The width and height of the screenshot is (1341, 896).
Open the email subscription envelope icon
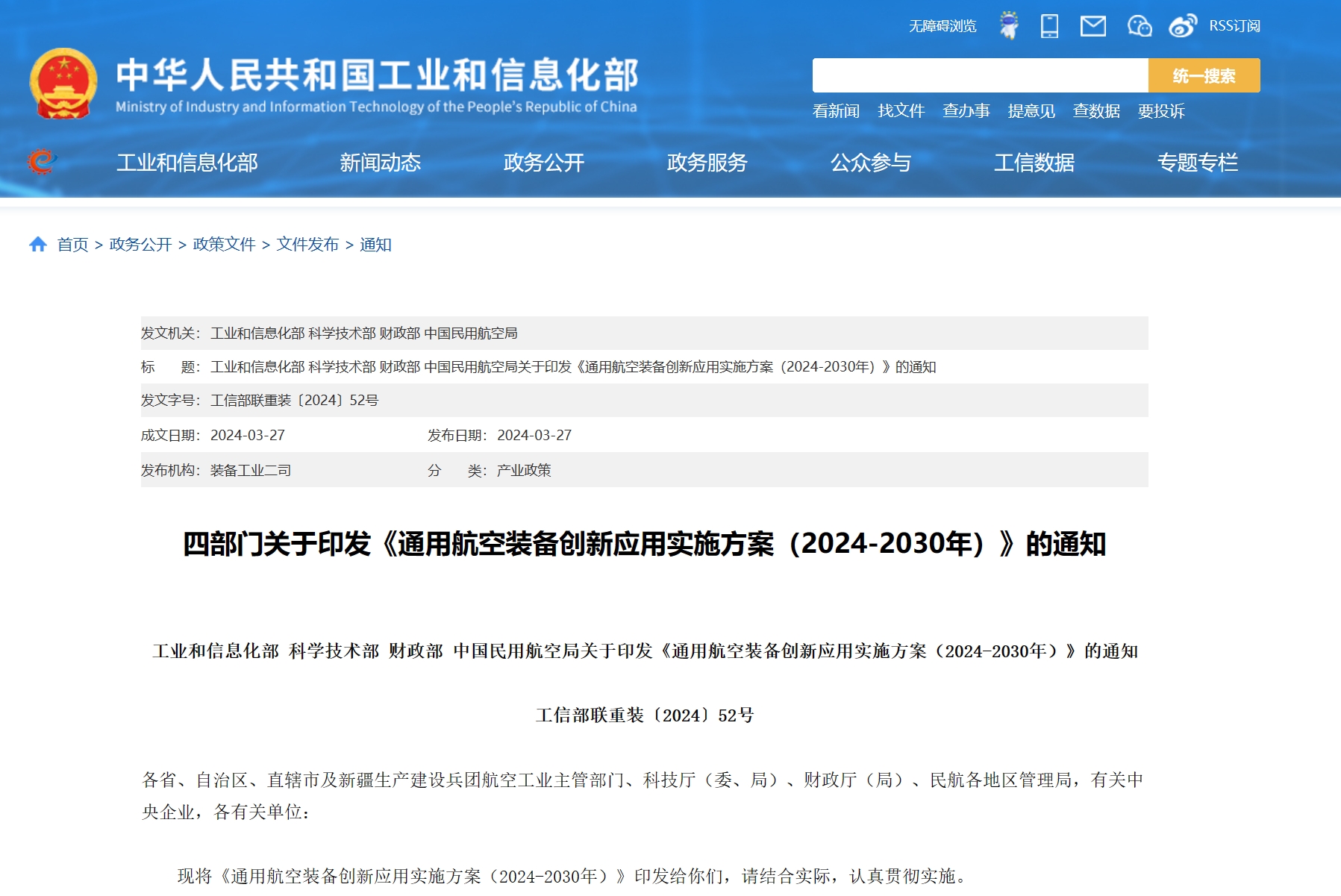point(1093,25)
